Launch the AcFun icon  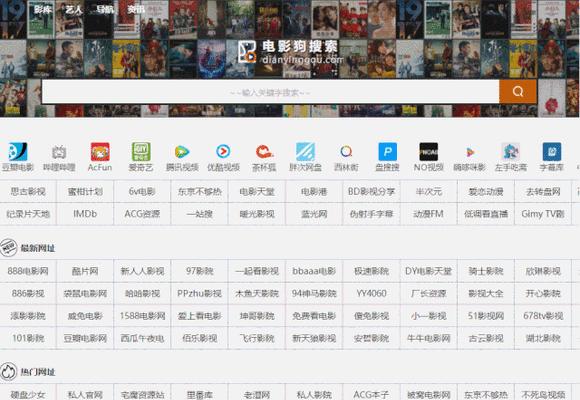100,152
